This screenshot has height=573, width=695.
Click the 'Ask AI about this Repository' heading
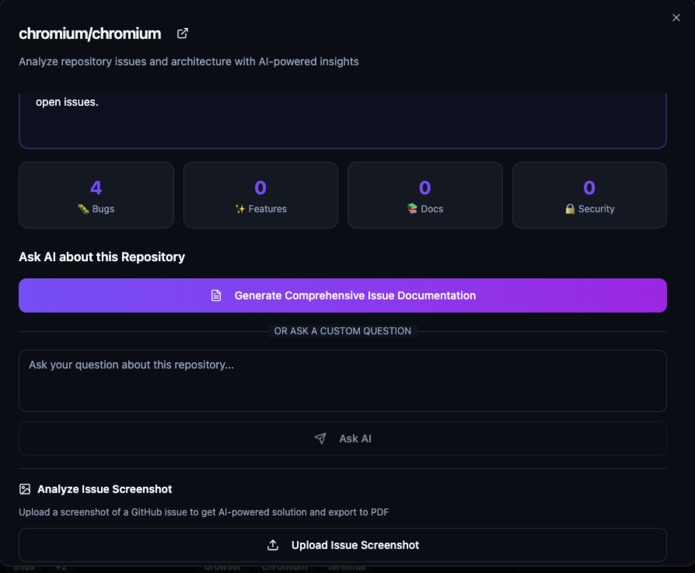102,257
